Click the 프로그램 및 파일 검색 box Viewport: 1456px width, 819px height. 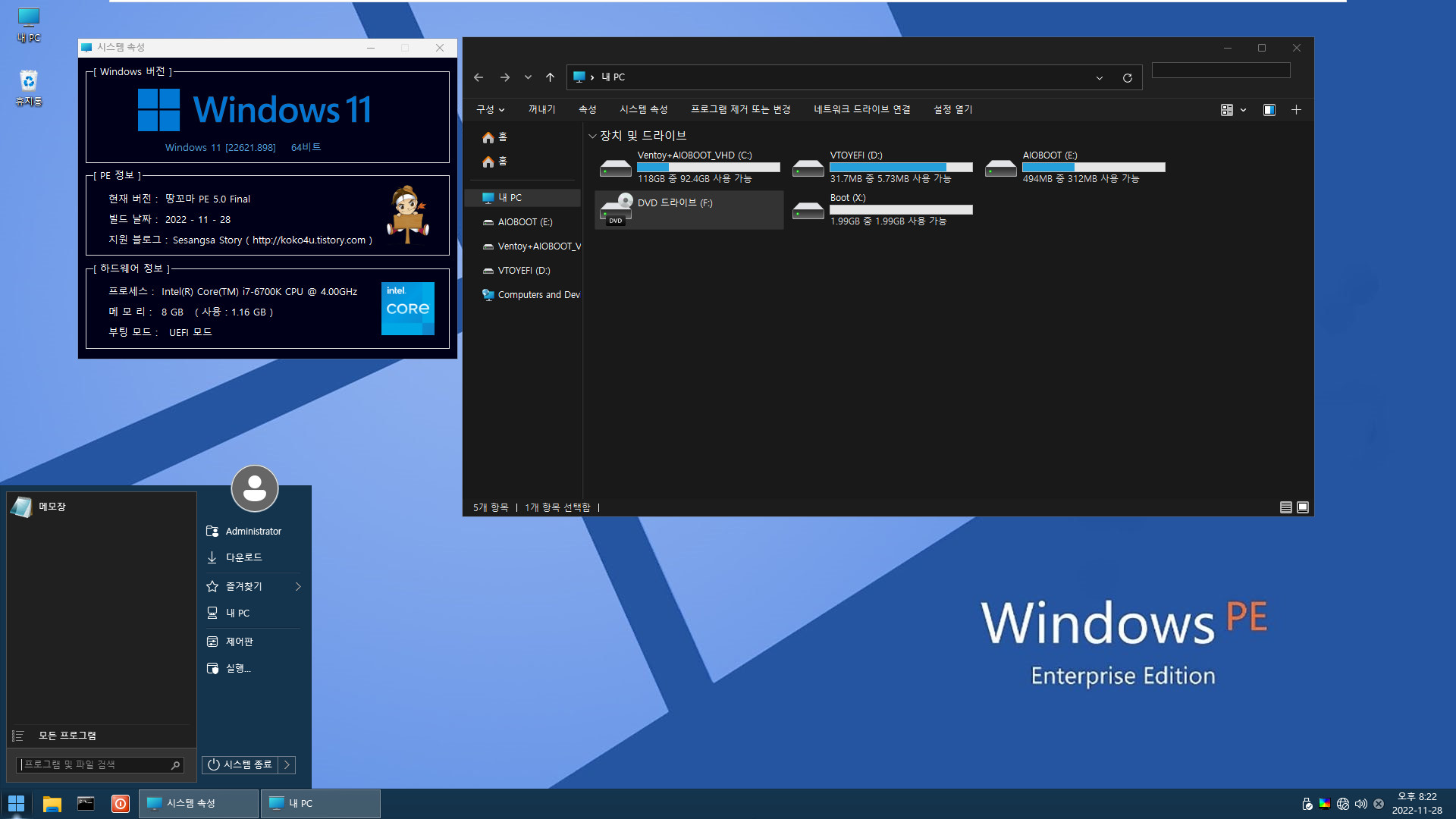click(x=100, y=764)
